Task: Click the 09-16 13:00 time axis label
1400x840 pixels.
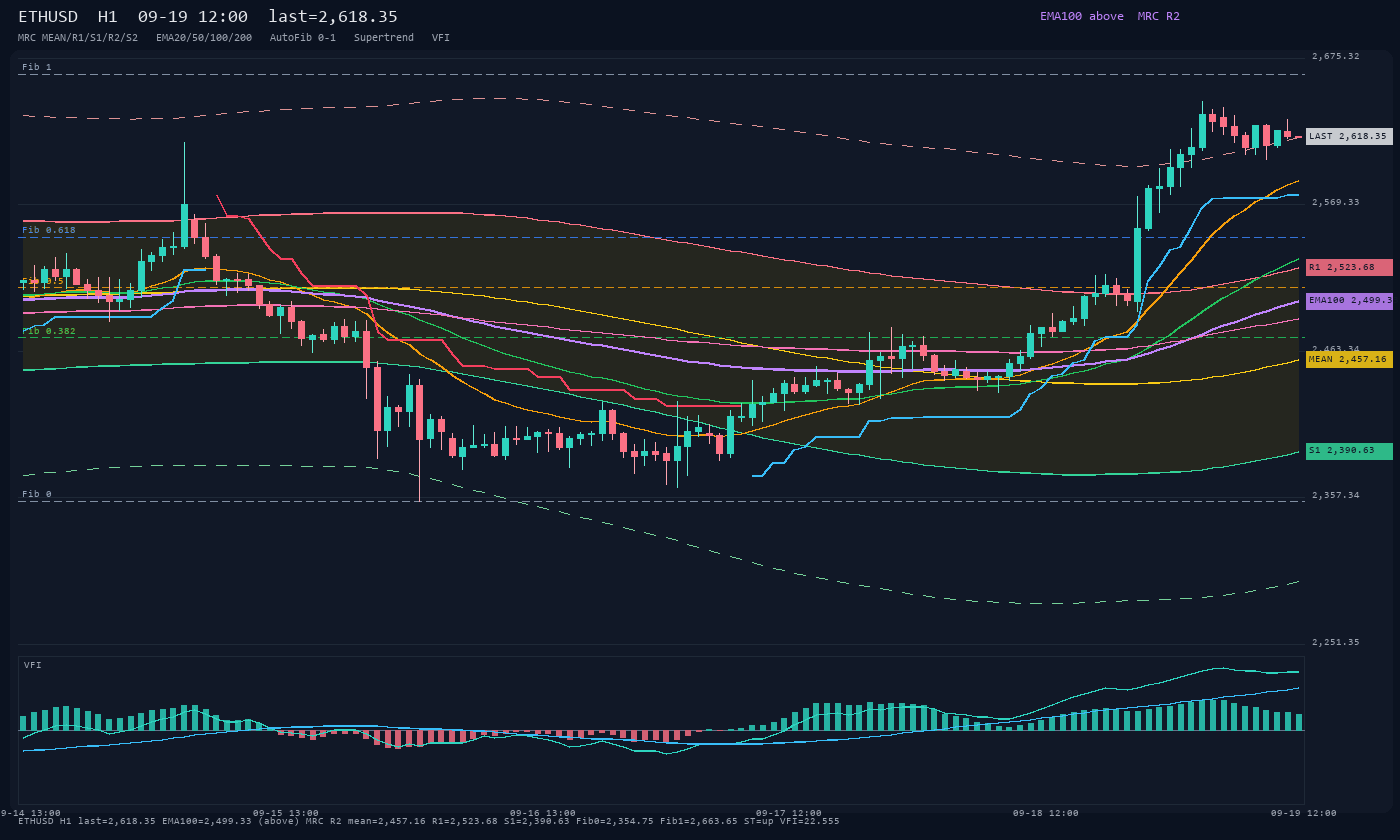Action: (543, 813)
